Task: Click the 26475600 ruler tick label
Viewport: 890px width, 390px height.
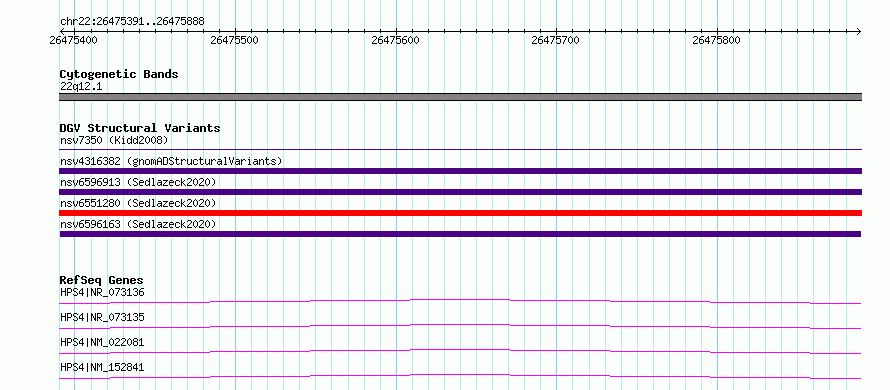Action: [396, 40]
